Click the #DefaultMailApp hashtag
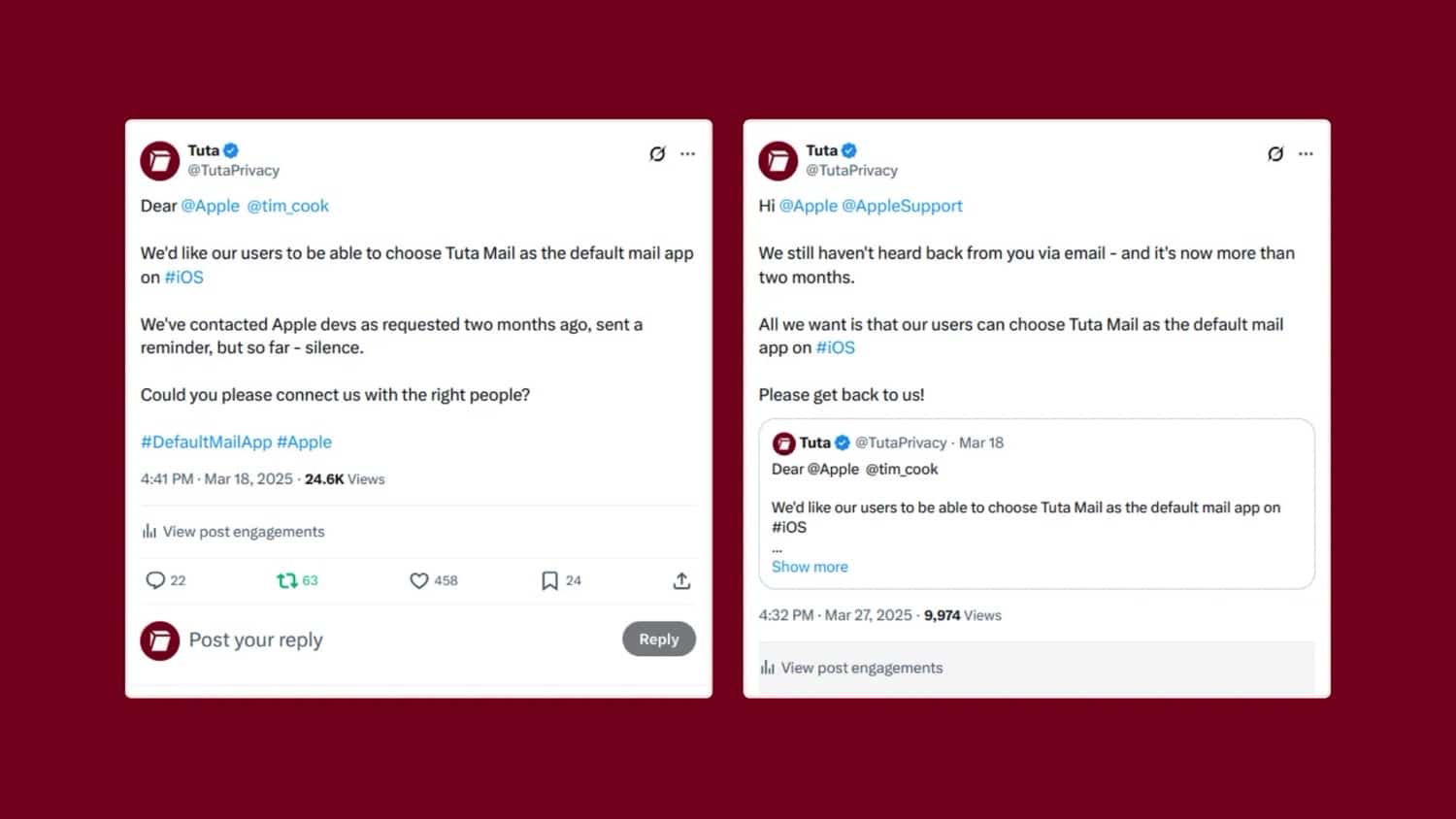Viewport: 1456px width, 819px height. click(x=206, y=442)
